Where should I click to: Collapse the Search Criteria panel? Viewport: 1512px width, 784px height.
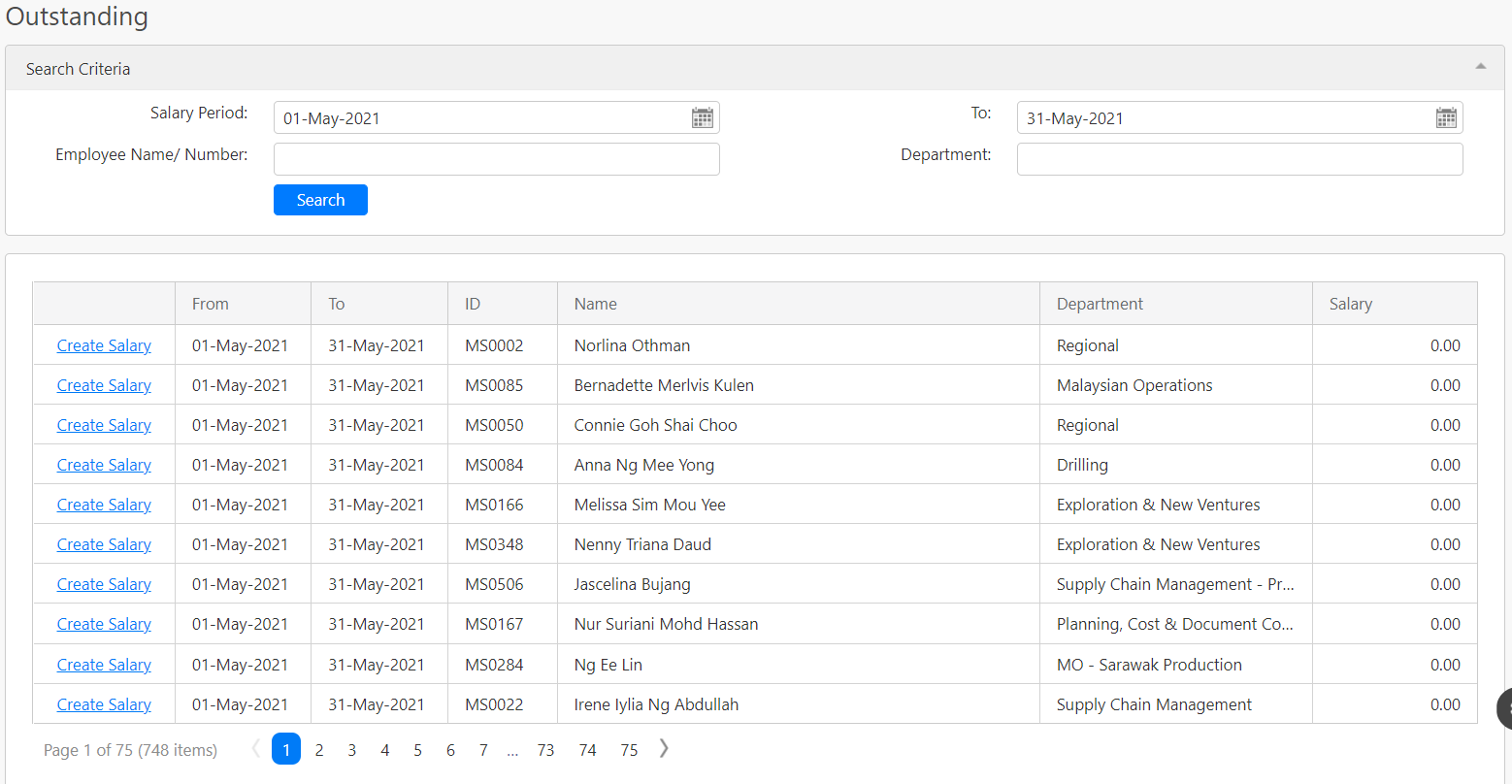click(1481, 67)
